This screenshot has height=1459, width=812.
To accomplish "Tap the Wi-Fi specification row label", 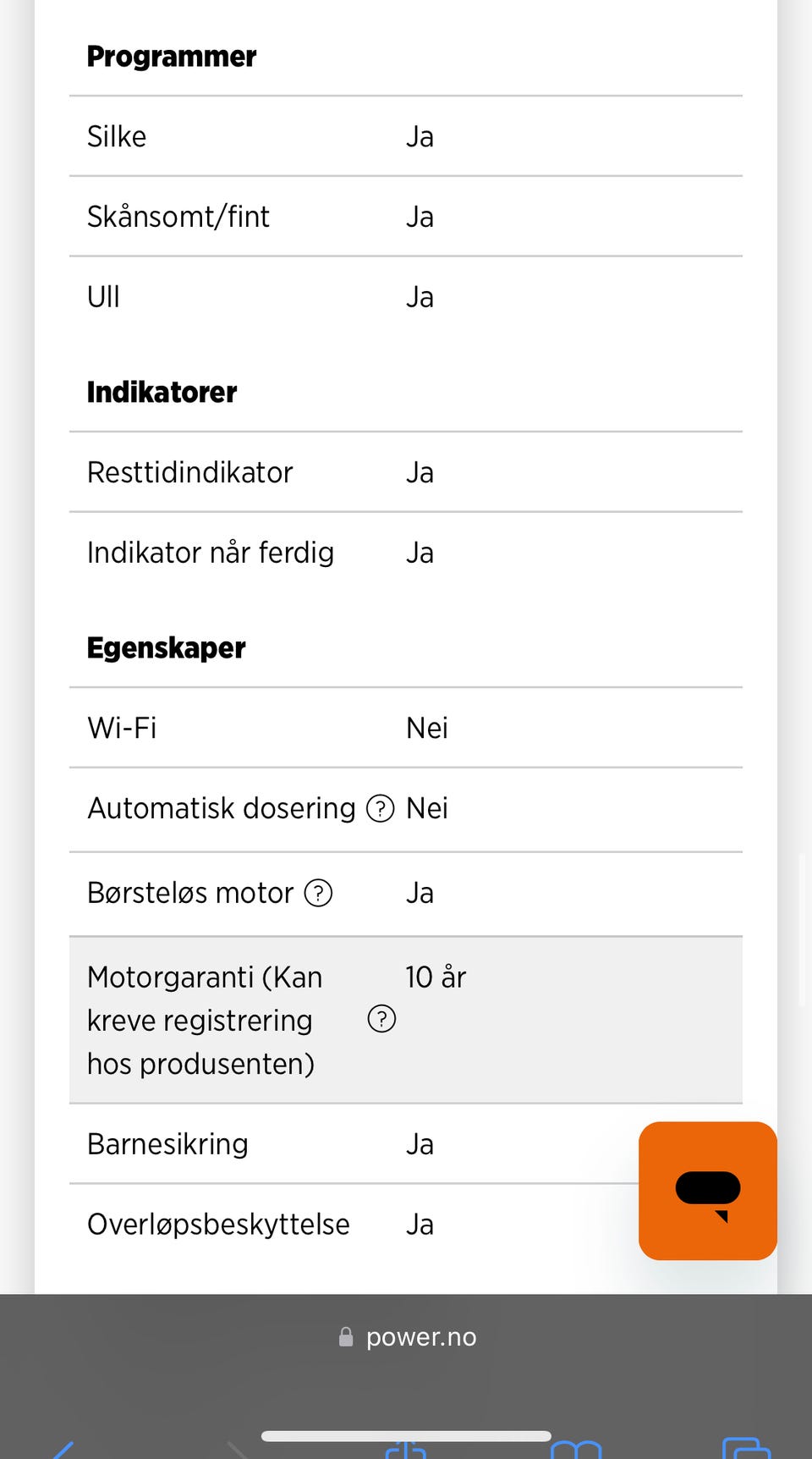I will point(123,728).
